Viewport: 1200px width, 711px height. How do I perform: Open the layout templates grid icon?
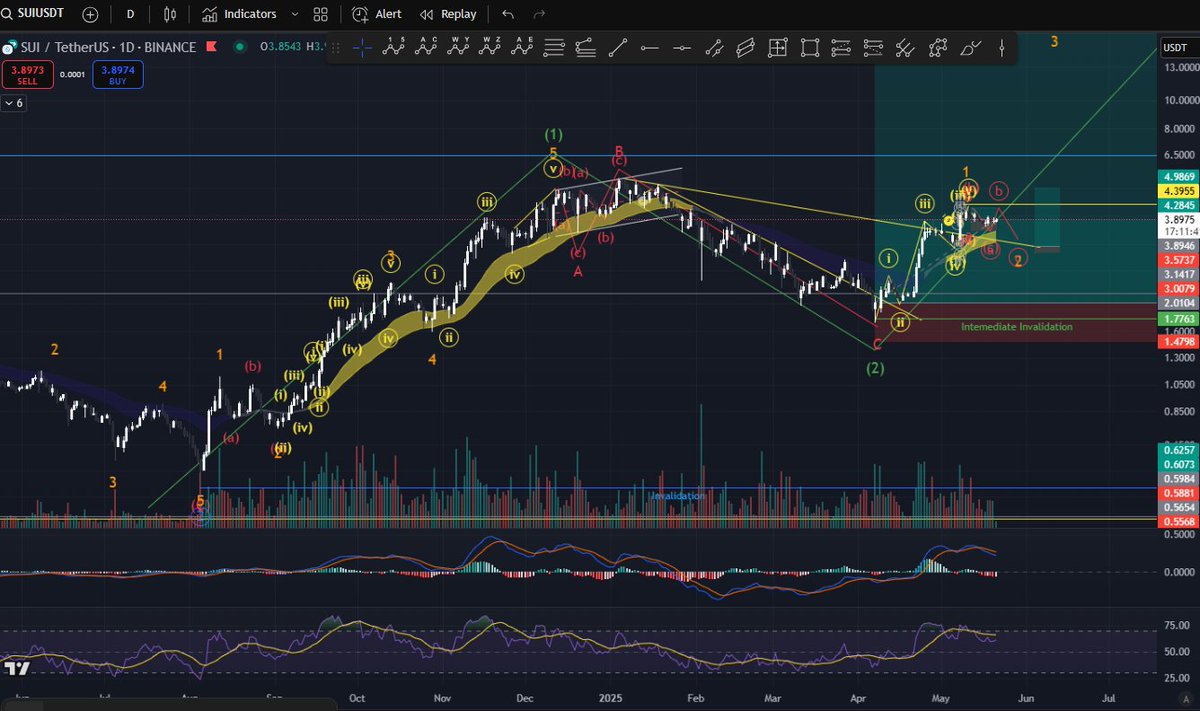click(320, 14)
